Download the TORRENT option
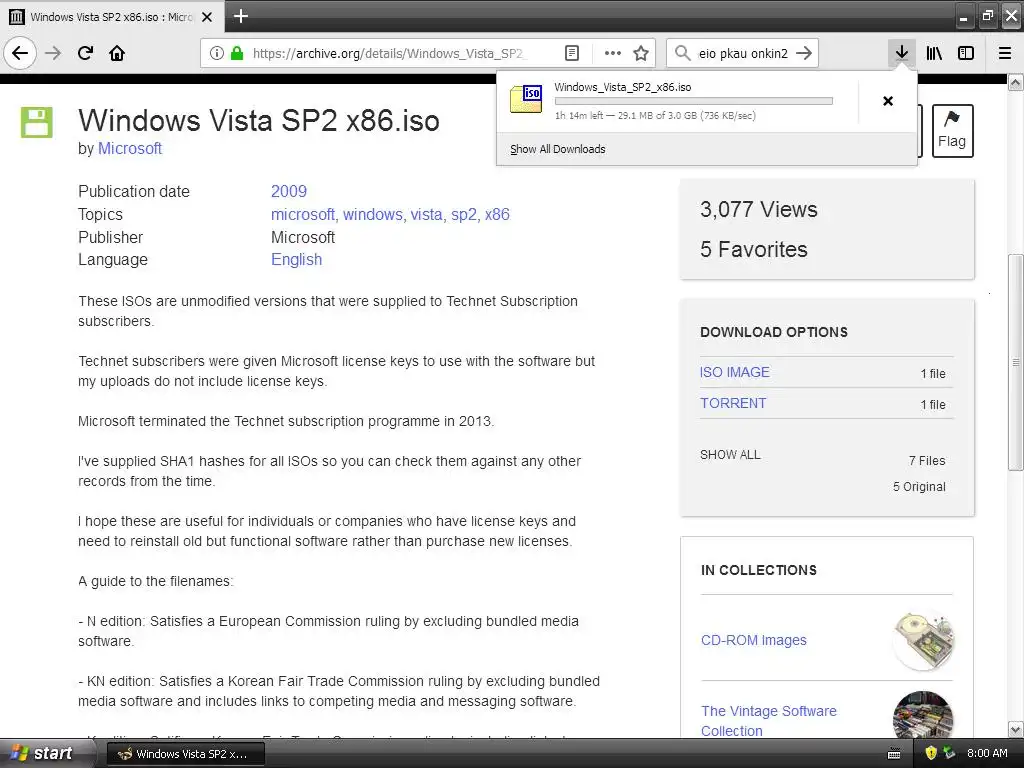The image size is (1024, 768). (x=733, y=403)
